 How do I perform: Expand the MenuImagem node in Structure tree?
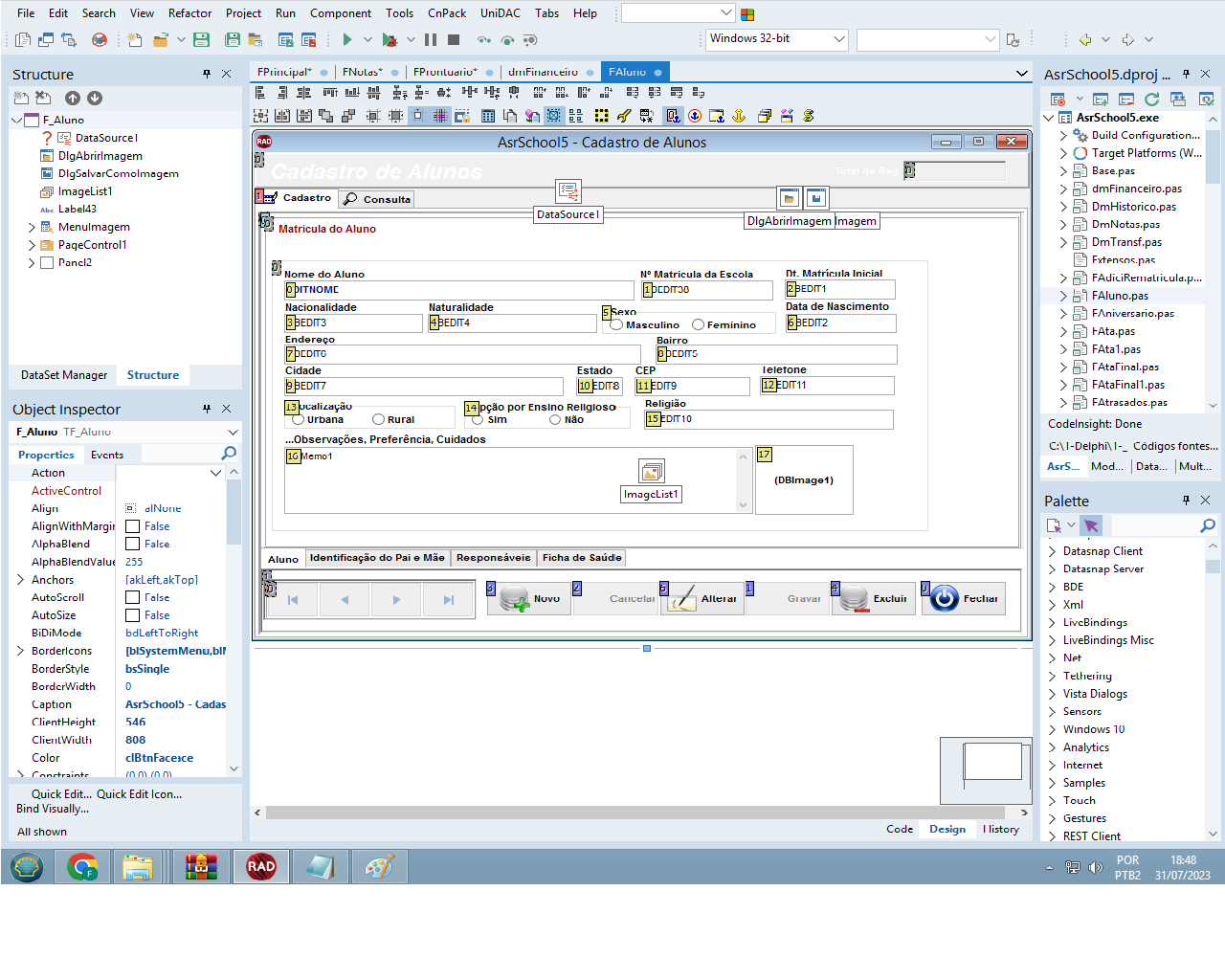click(32, 227)
